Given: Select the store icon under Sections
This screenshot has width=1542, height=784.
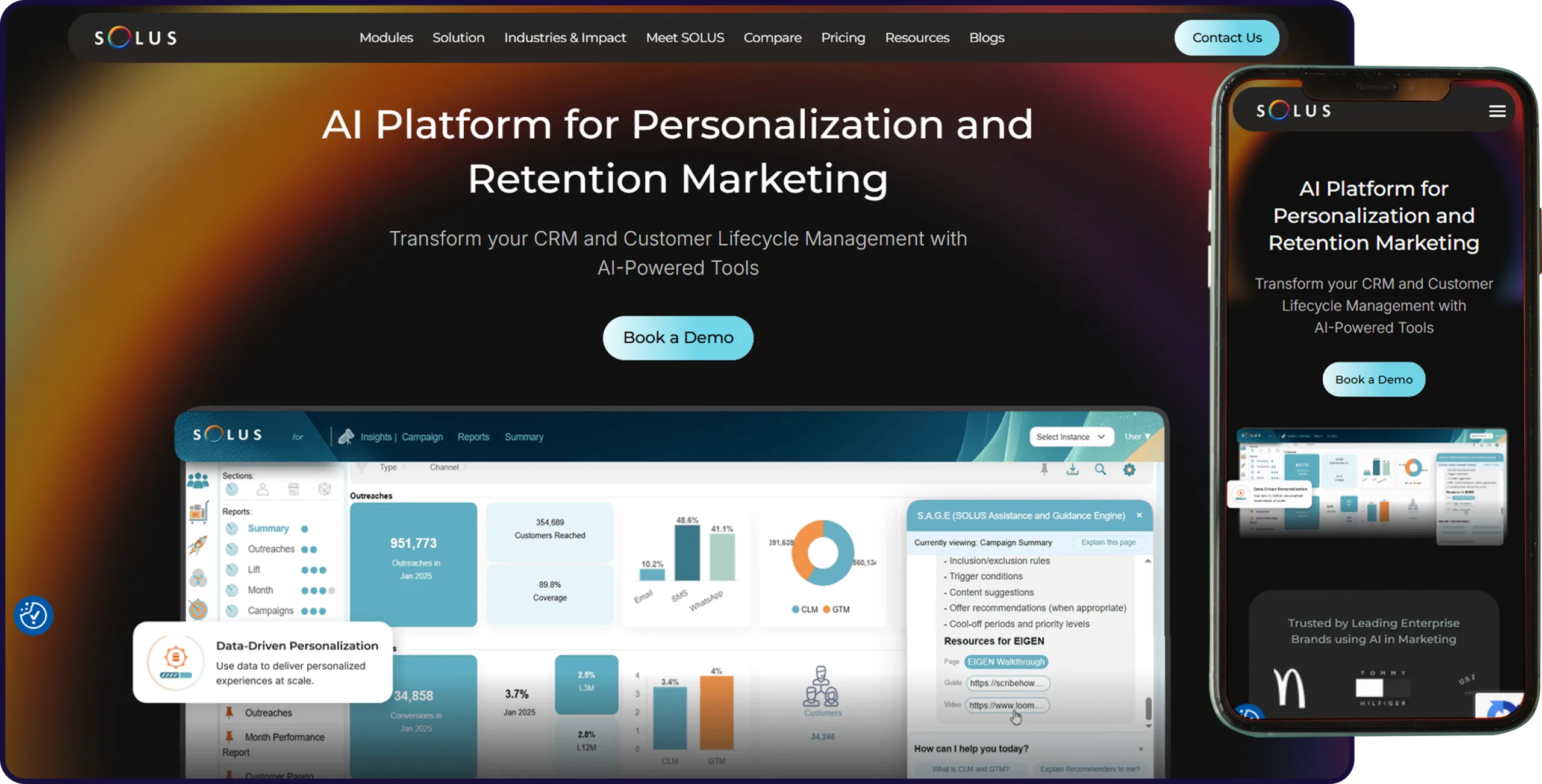Looking at the screenshot, I should [x=293, y=490].
